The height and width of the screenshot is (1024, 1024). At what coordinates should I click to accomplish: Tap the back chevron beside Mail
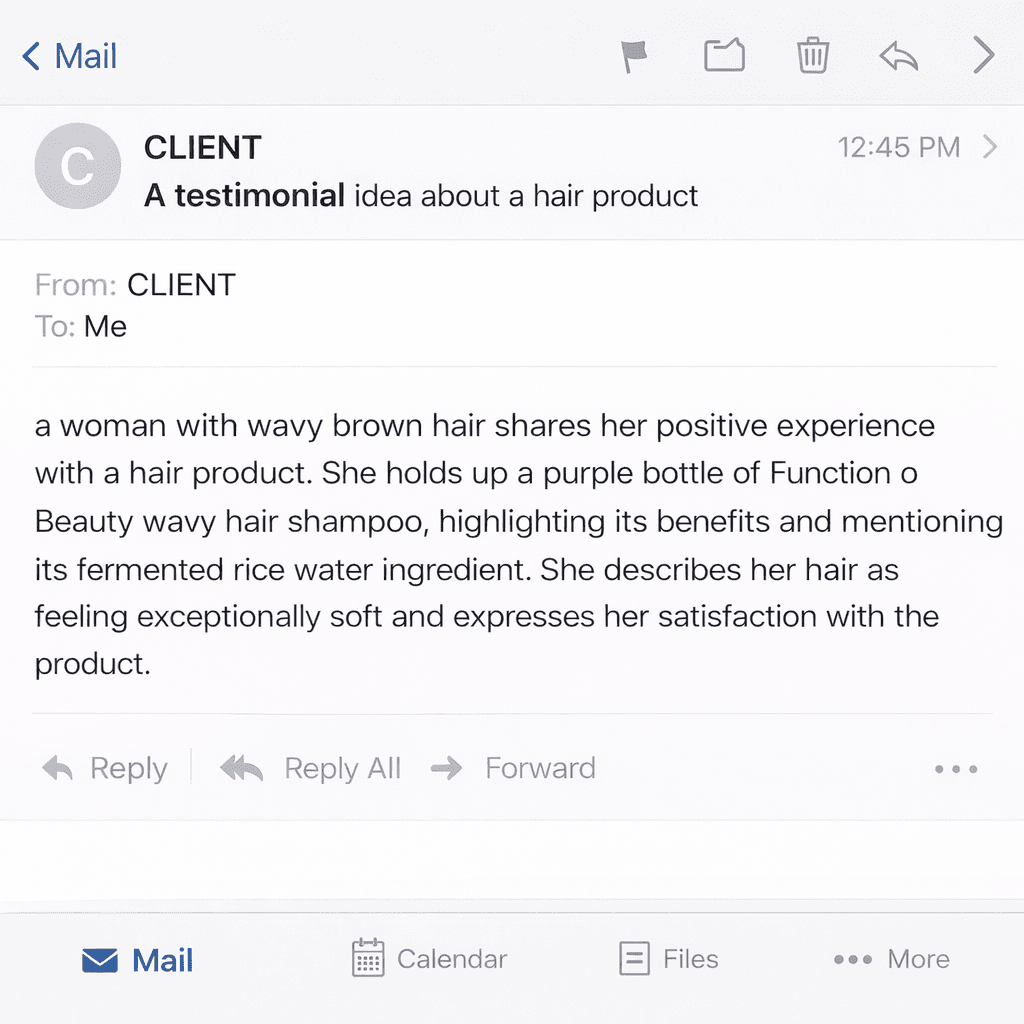[32, 56]
